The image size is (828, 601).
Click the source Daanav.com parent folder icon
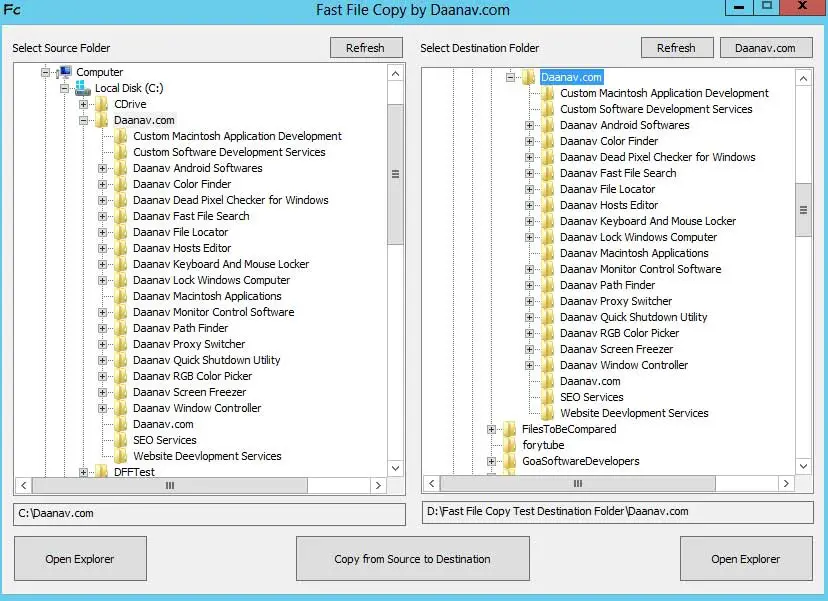(101, 120)
